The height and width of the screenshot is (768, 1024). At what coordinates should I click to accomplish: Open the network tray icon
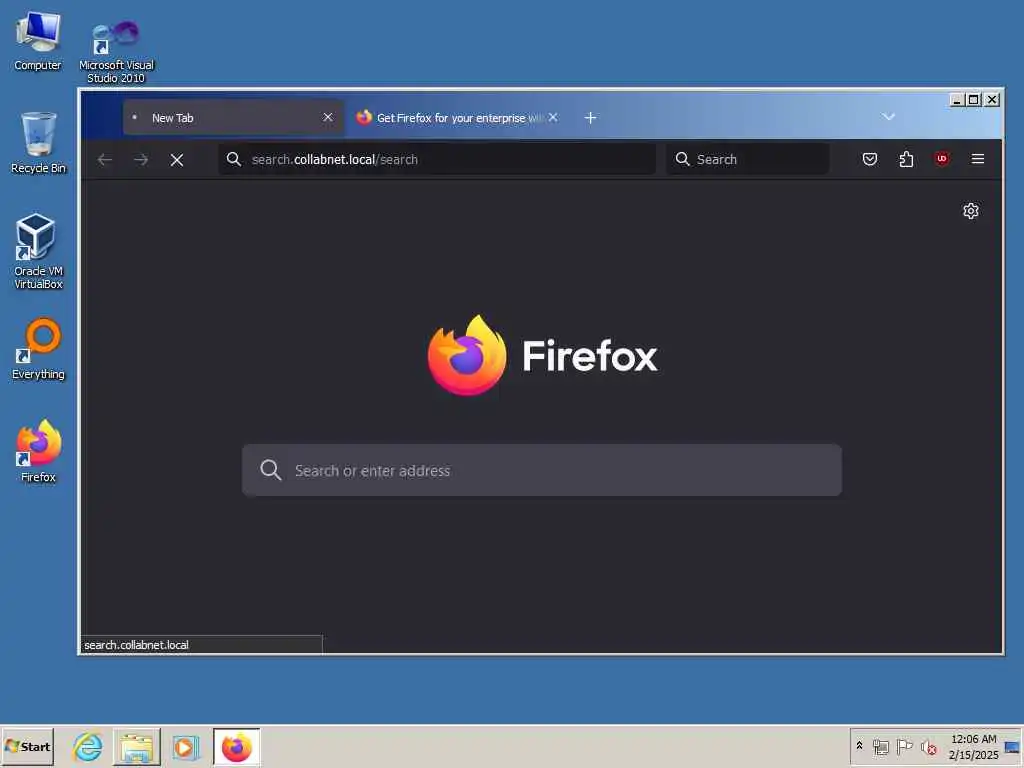[881, 746]
